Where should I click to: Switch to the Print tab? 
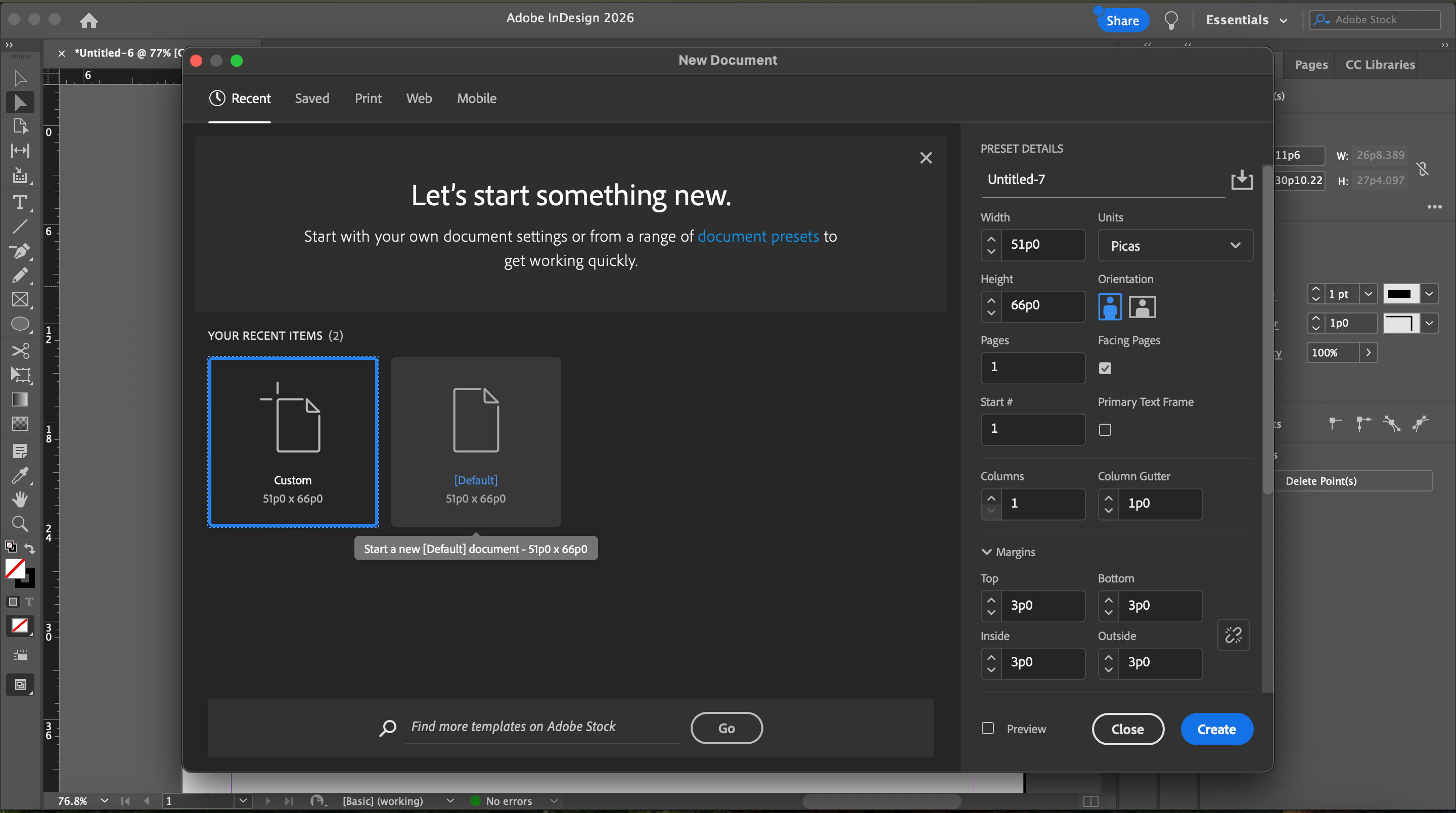point(368,99)
